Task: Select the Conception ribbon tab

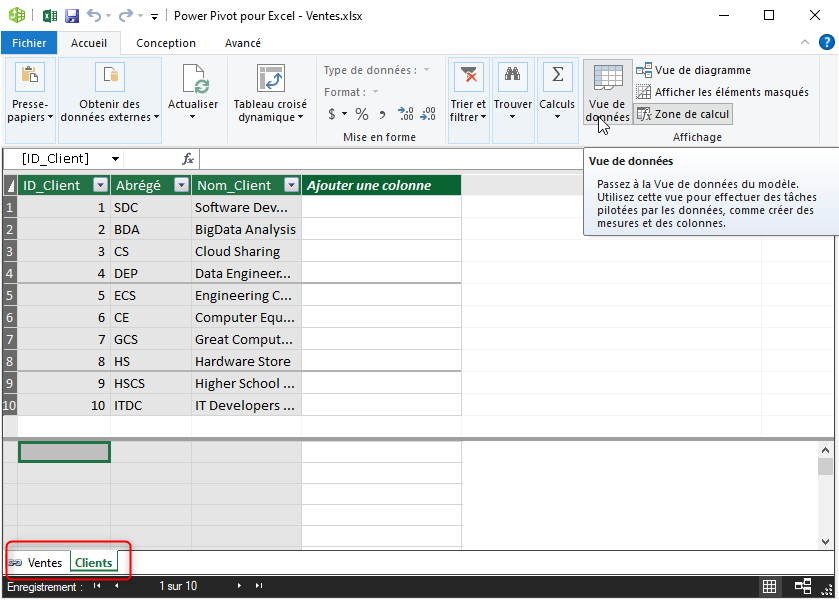Action: point(166,43)
